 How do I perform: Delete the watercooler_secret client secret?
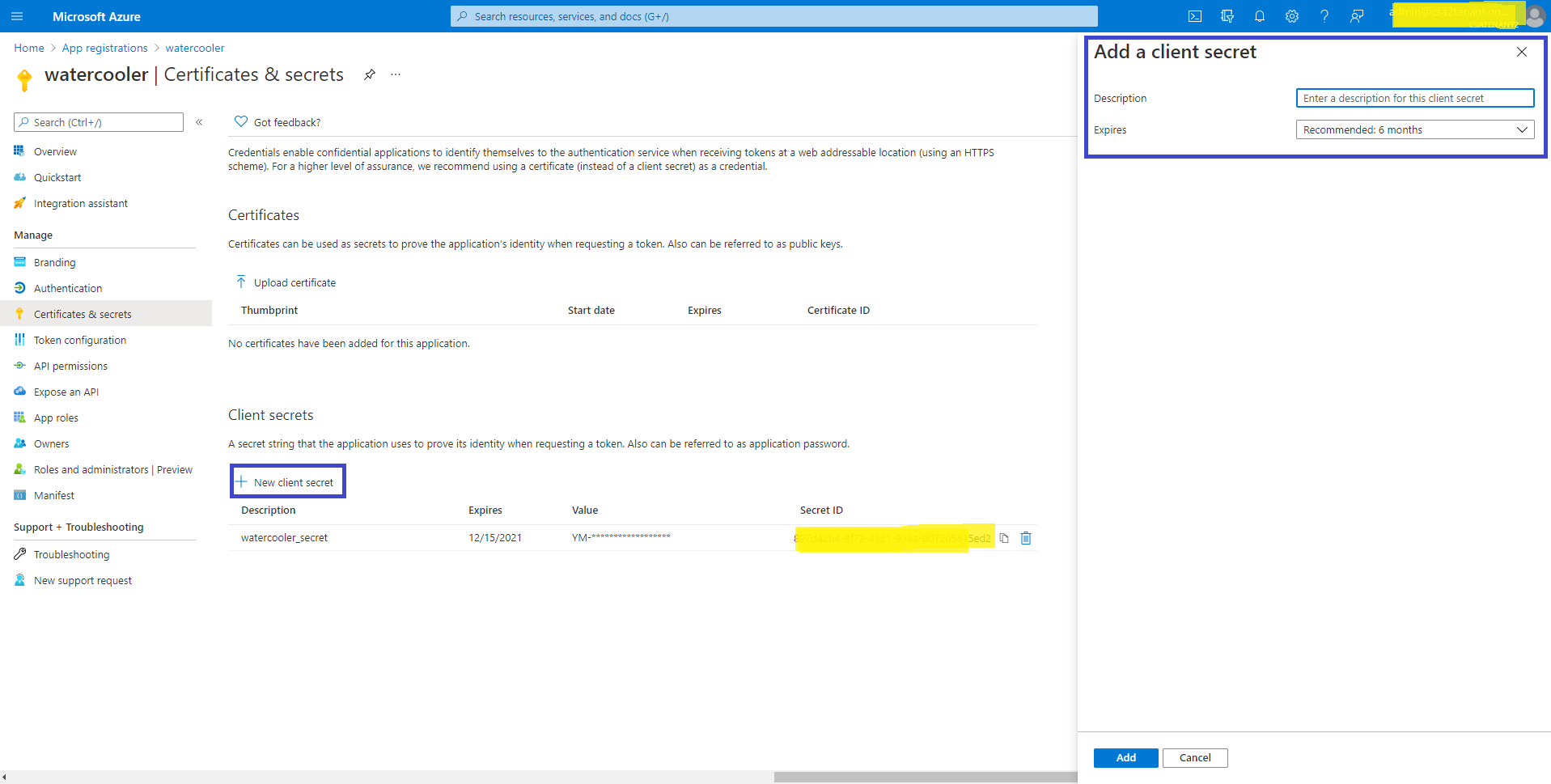1026,538
